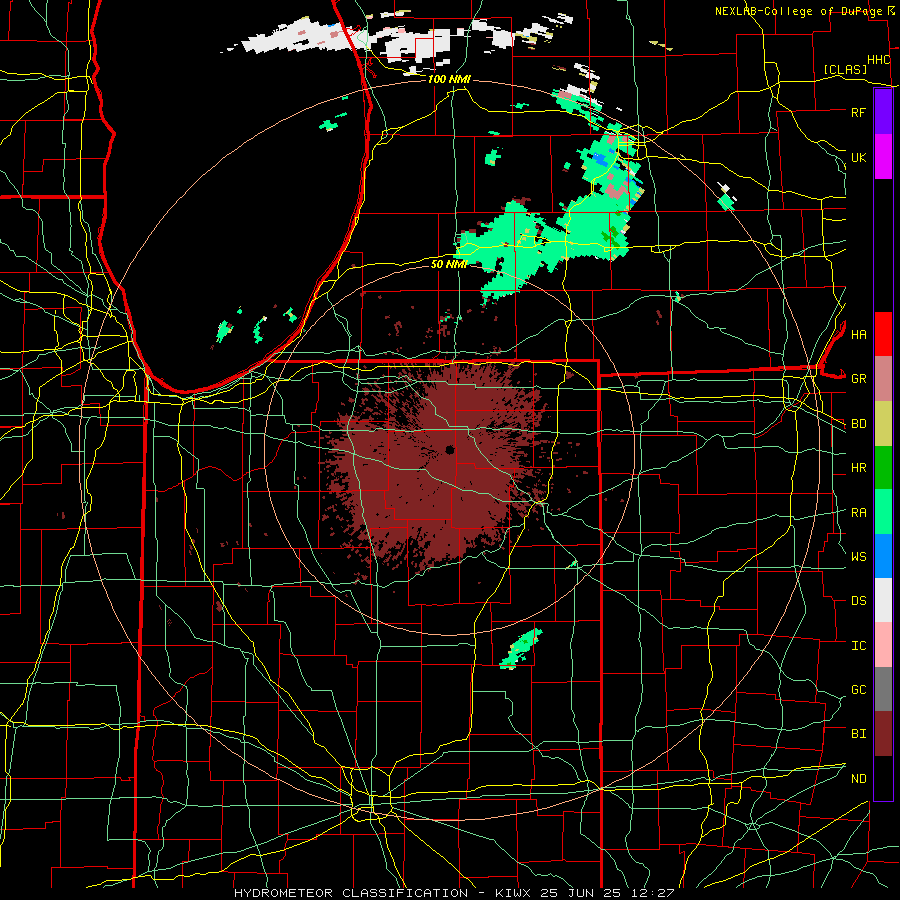Click the WS blue legend swatch

pos(883,556)
